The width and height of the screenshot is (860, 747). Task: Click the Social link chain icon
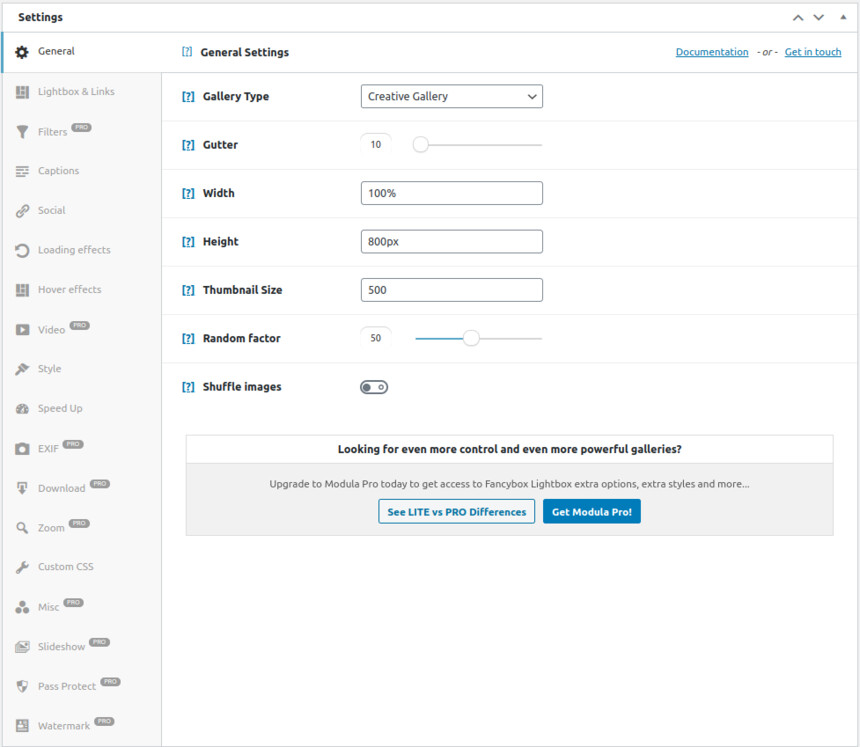(22, 211)
